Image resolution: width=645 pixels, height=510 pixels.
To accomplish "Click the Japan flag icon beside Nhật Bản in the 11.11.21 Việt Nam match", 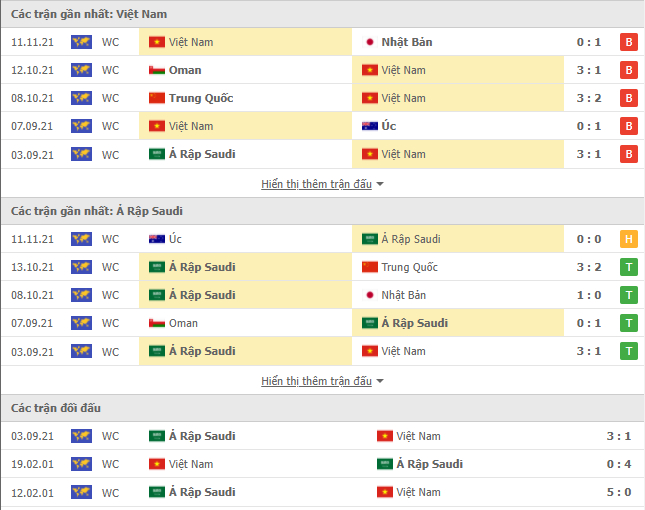I will 369,42.
